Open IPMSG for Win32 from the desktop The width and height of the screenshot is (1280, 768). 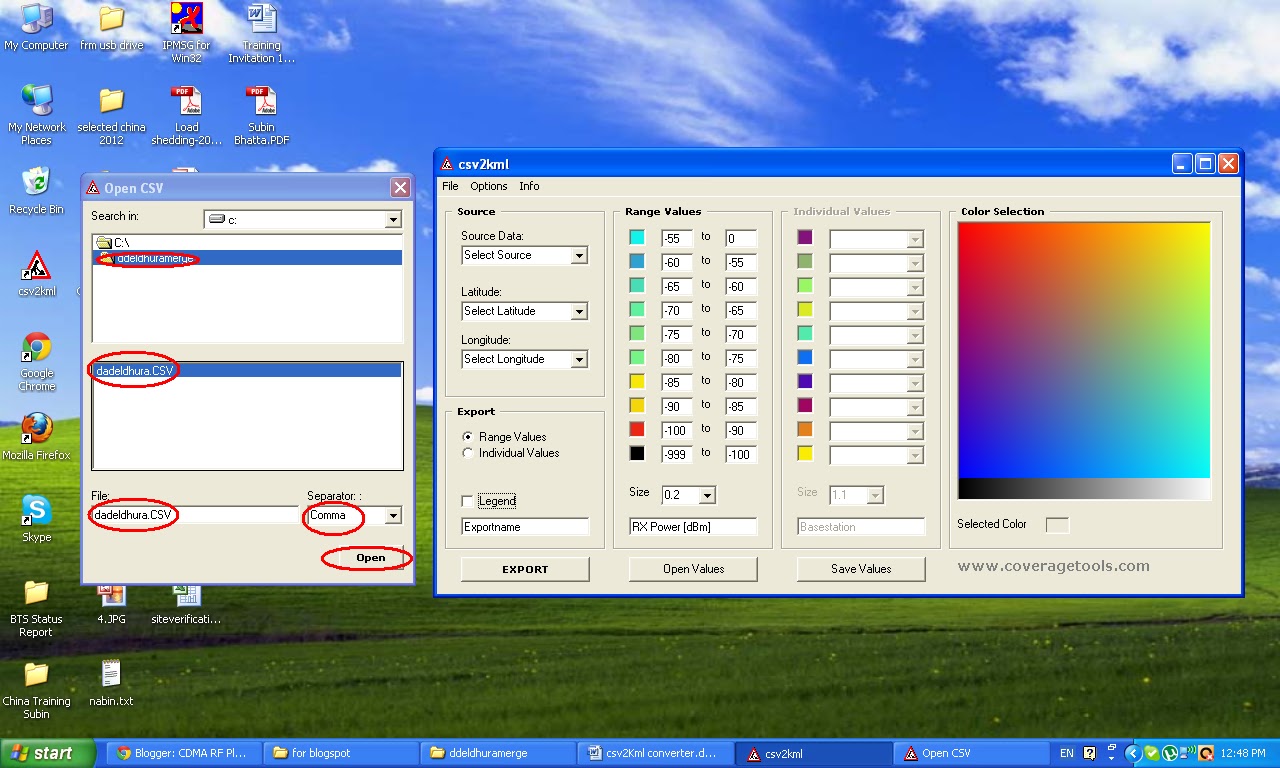point(185,18)
